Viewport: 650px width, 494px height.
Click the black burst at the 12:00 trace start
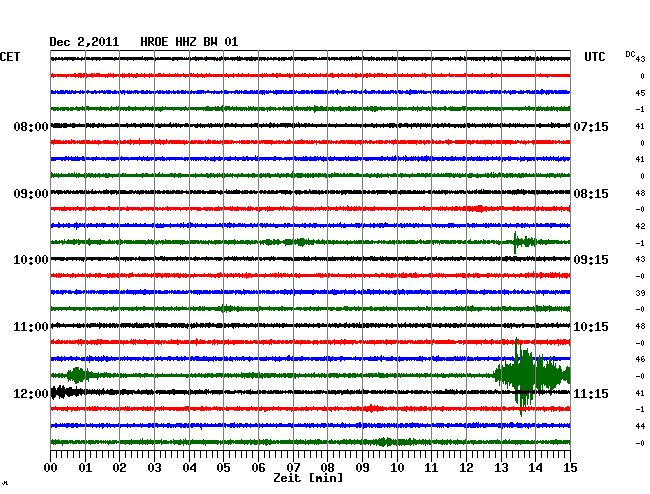pos(67,392)
